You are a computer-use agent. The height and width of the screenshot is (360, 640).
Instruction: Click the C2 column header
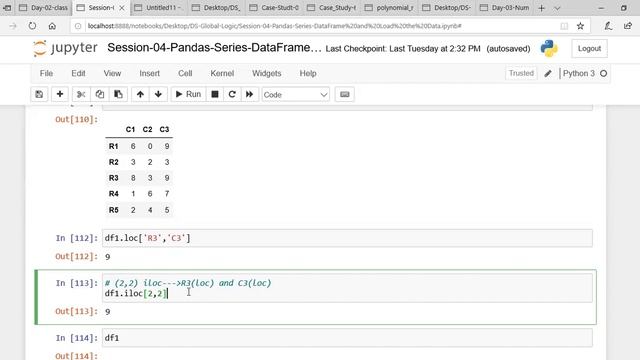click(147, 129)
